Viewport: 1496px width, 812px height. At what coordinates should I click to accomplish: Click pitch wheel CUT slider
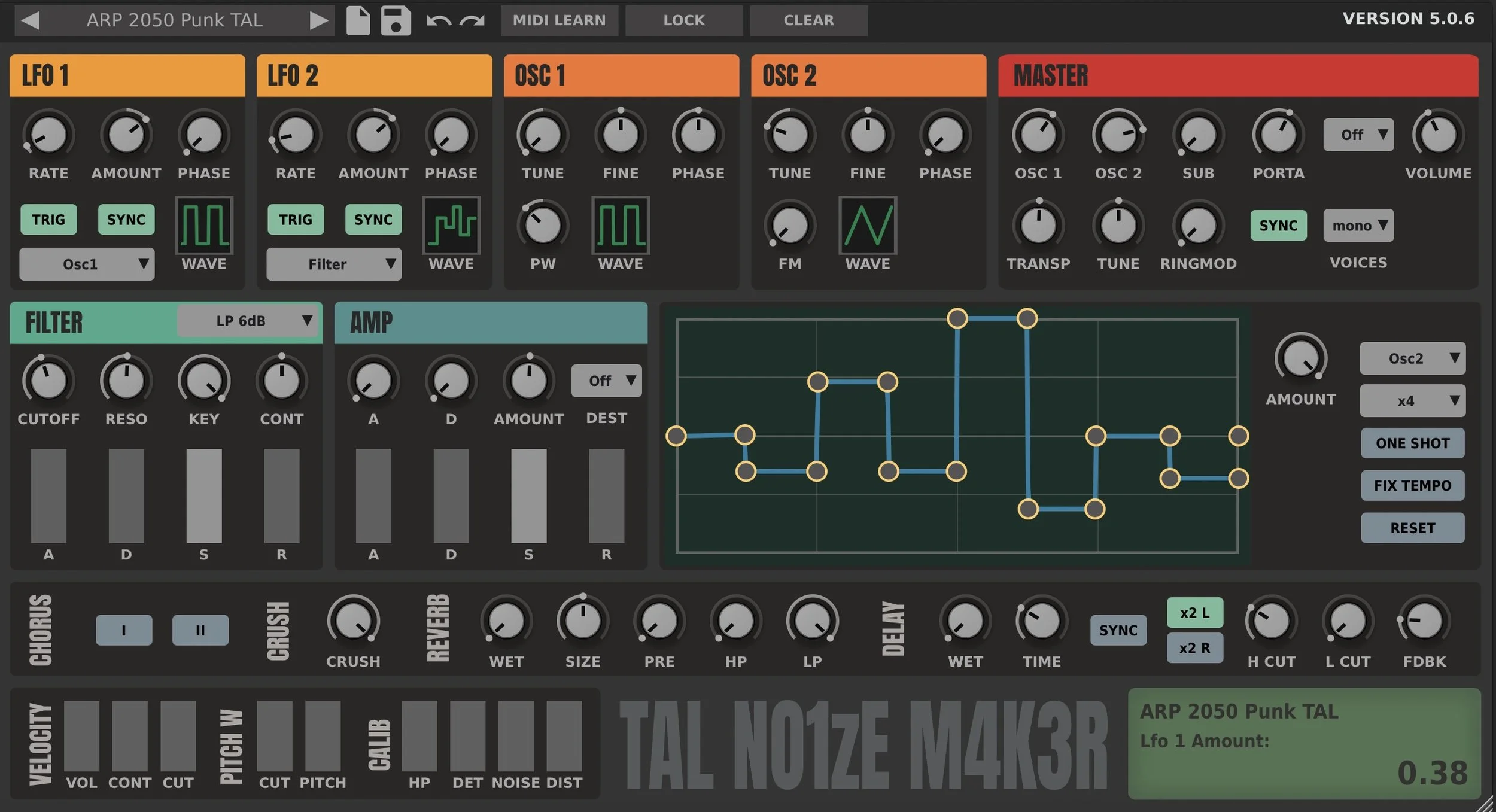(275, 737)
